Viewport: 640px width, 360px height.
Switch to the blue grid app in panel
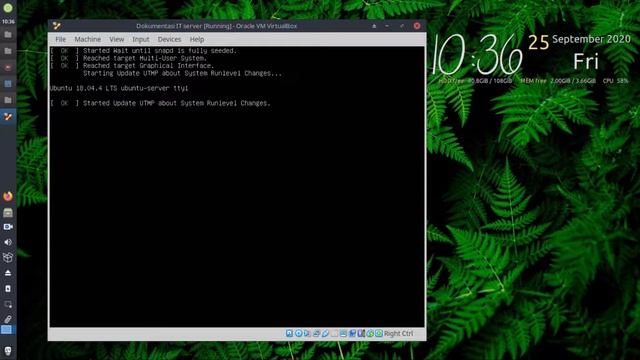(8, 84)
